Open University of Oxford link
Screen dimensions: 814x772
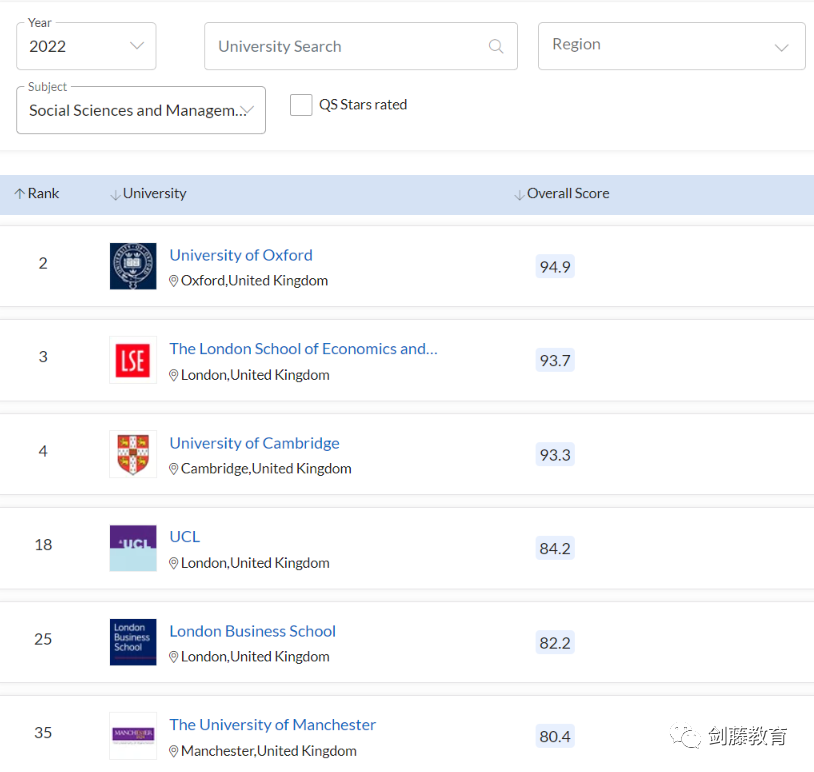click(241, 255)
